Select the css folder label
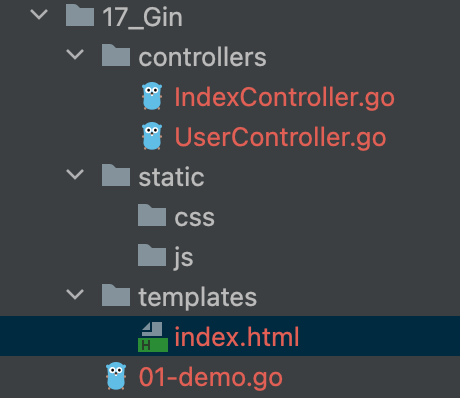This screenshot has width=460, height=398. point(194,218)
